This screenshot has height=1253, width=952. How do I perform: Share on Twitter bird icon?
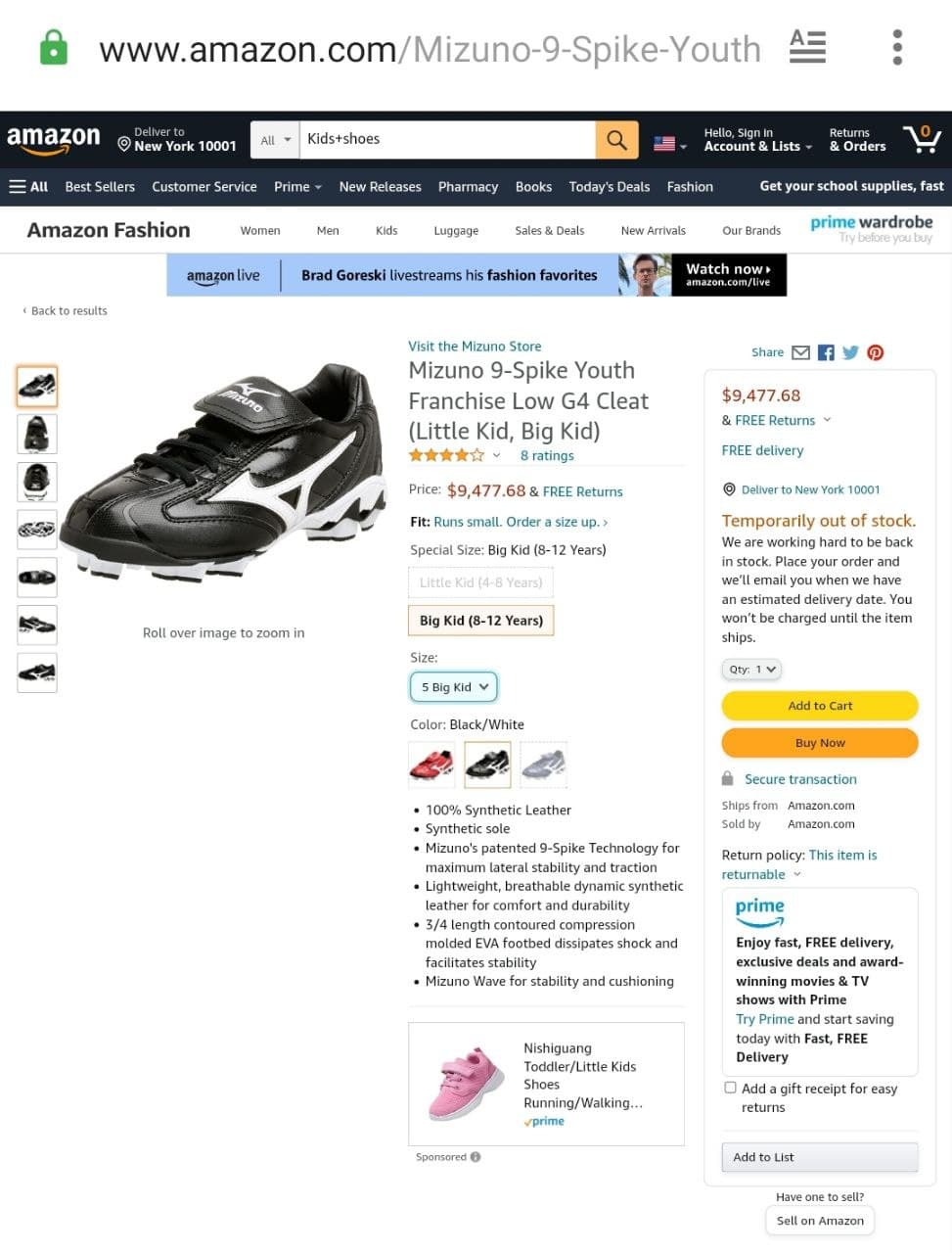[850, 352]
